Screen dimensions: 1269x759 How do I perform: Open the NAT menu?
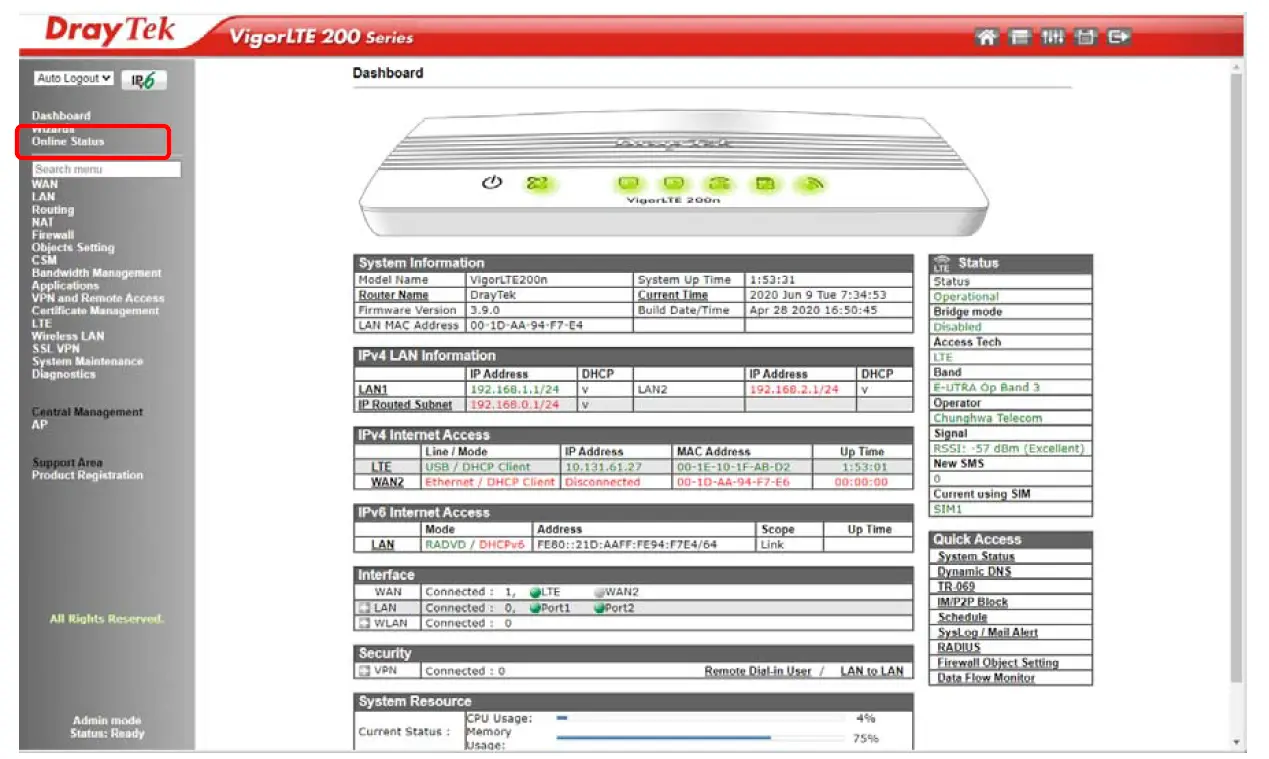click(x=42, y=222)
